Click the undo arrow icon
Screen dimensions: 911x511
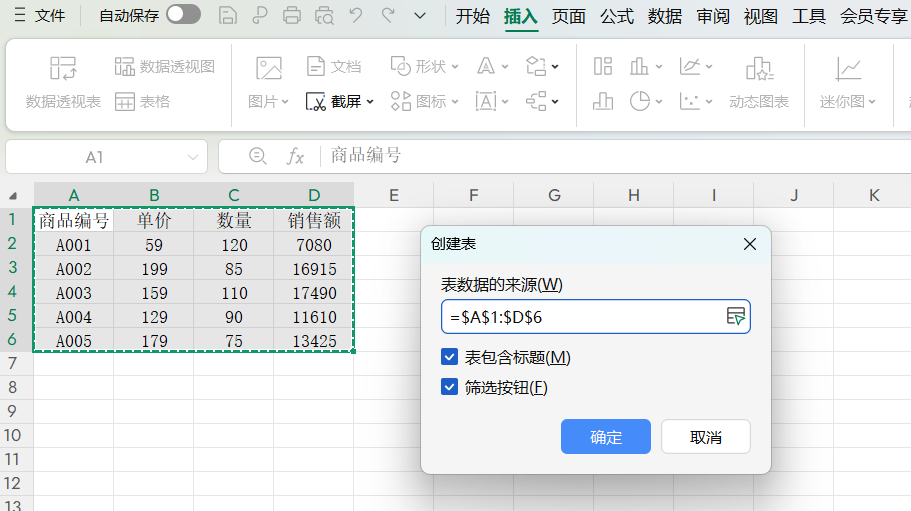point(356,16)
